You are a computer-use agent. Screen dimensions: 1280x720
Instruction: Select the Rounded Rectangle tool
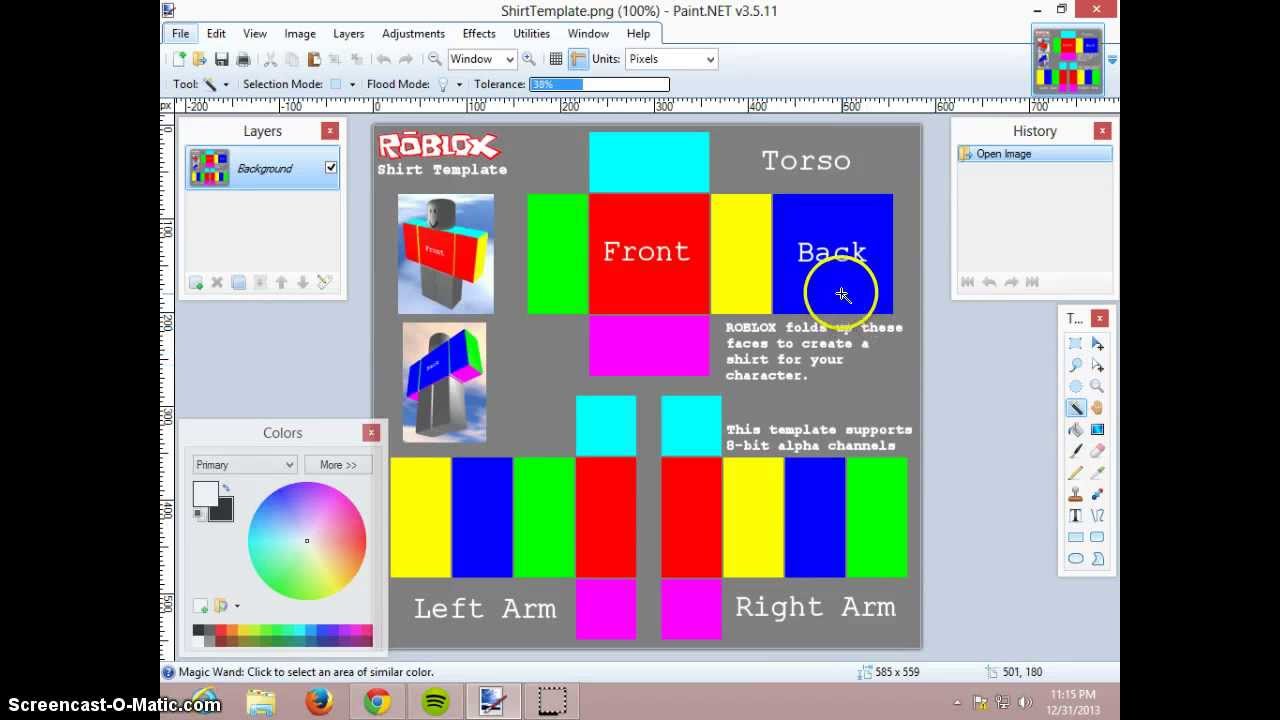click(1097, 537)
